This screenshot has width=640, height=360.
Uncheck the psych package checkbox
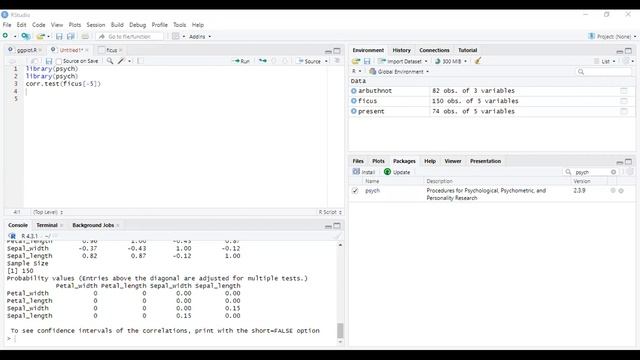click(x=355, y=191)
